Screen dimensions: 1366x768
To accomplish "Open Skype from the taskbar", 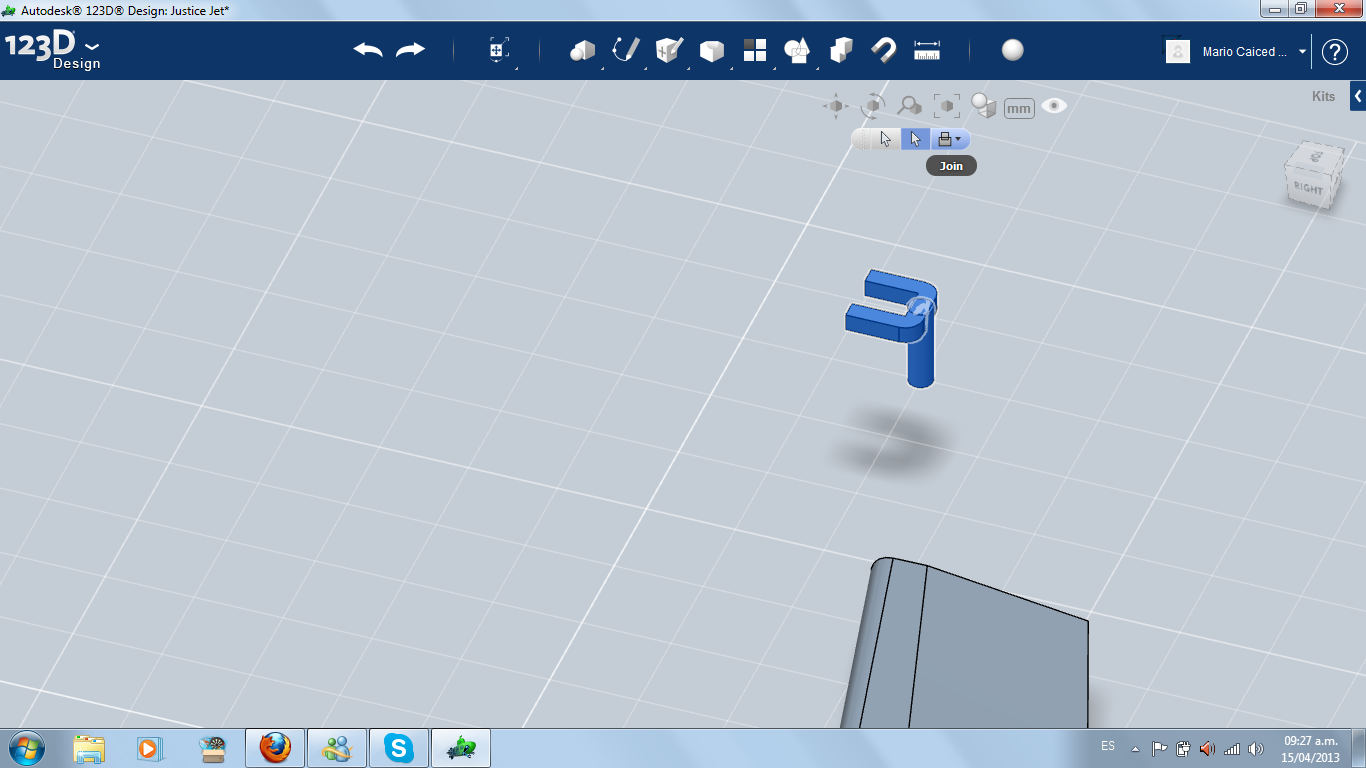I will (399, 748).
